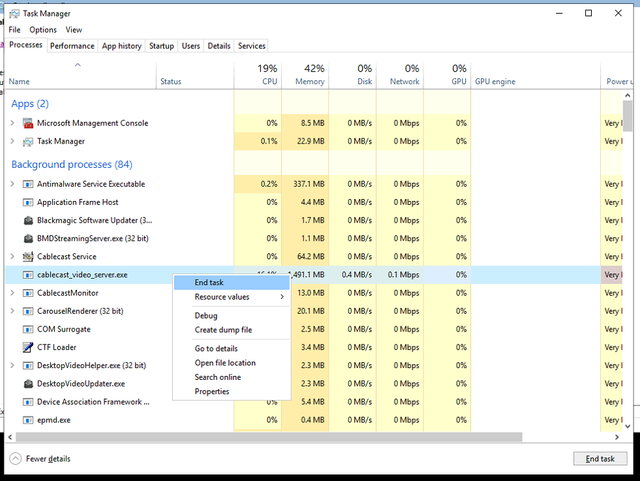Expand the CarouselRenderer (32 bit) group
This screenshot has width=640, height=481.
[x=12, y=311]
